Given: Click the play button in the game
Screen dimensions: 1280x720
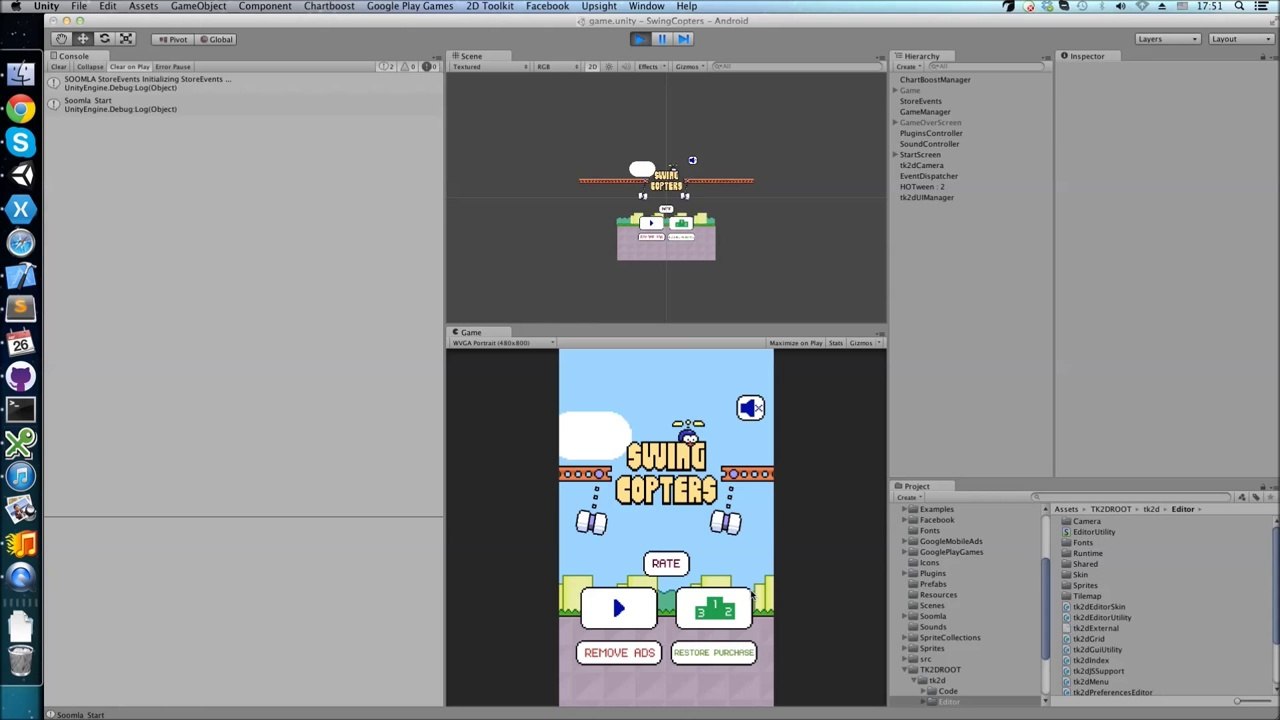Looking at the screenshot, I should point(619,608).
